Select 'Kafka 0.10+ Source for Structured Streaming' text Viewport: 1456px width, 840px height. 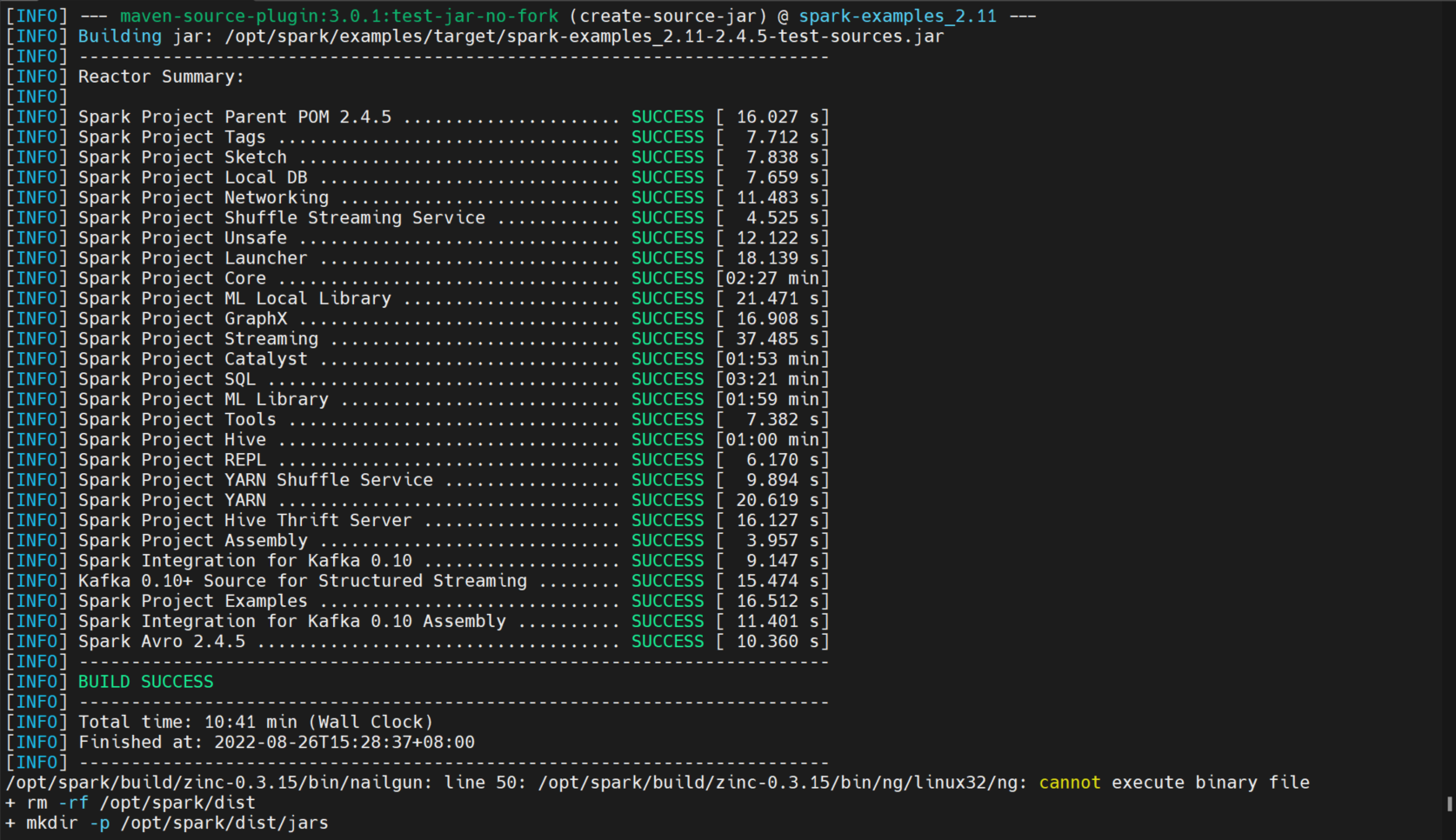[x=303, y=581]
